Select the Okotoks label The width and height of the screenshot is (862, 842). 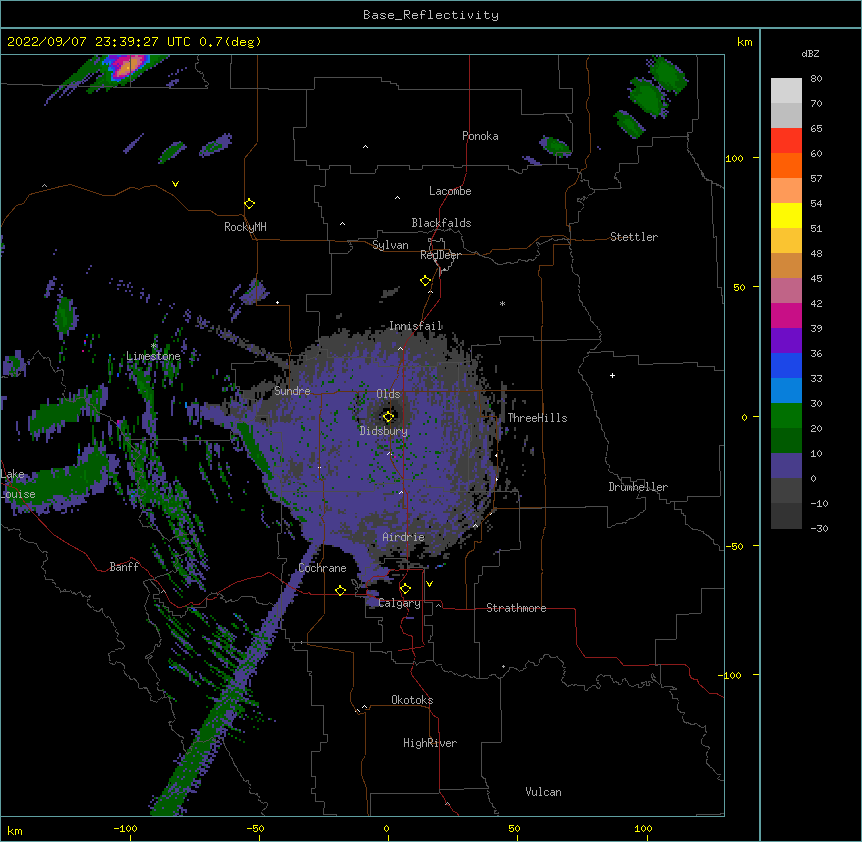(412, 700)
